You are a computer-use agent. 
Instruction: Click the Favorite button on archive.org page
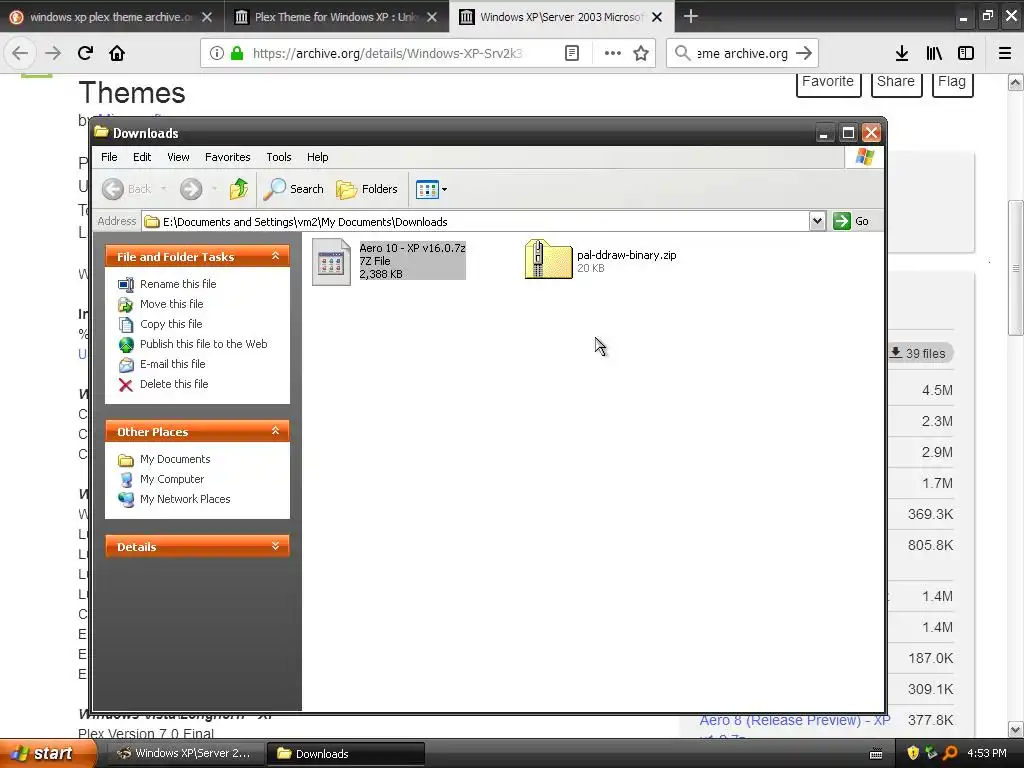click(828, 82)
